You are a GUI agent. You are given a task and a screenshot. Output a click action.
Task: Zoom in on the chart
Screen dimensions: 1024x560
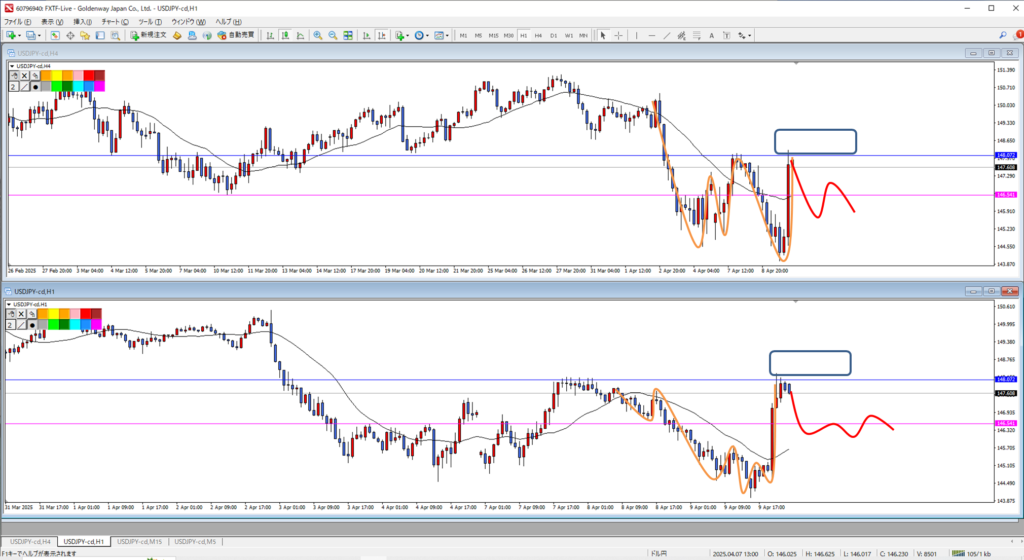[x=317, y=35]
